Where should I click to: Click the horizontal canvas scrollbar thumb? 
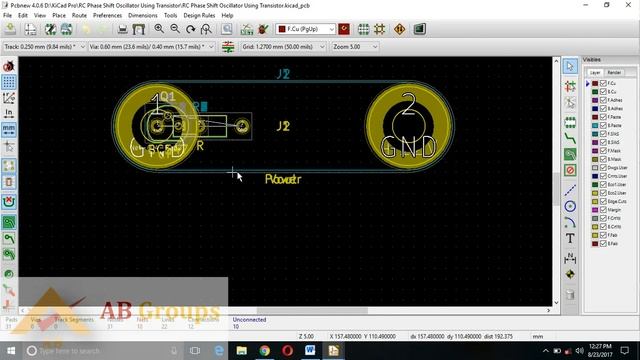coord(312,311)
